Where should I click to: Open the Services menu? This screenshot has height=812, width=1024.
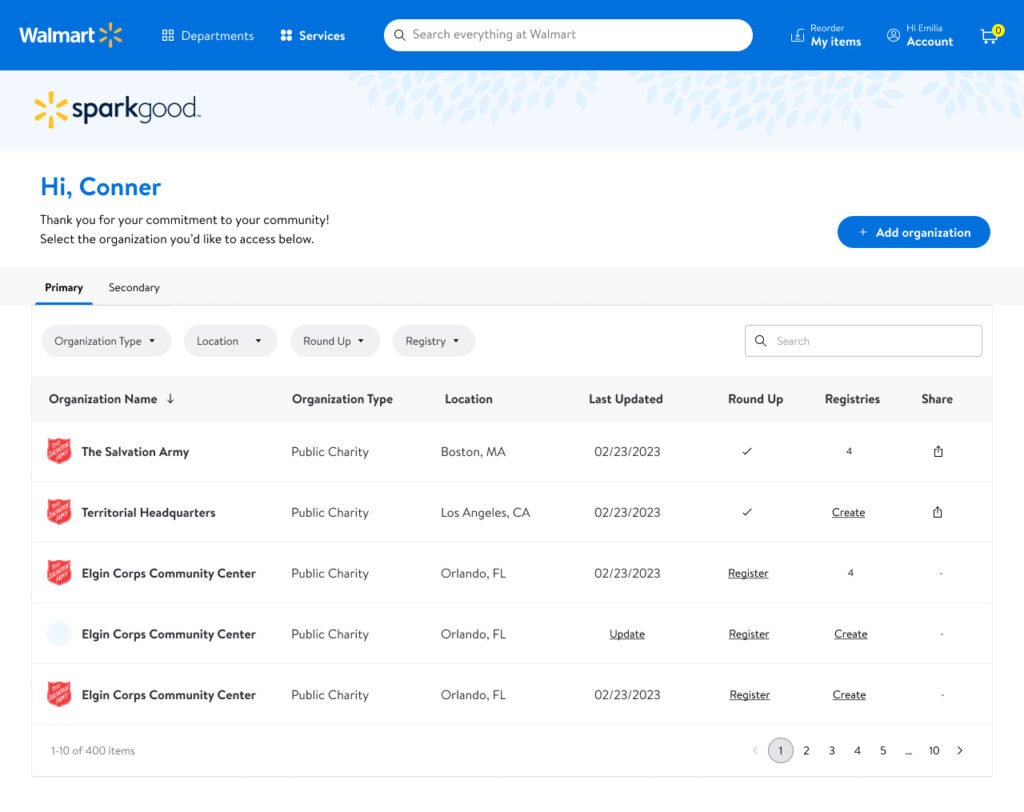coord(312,36)
